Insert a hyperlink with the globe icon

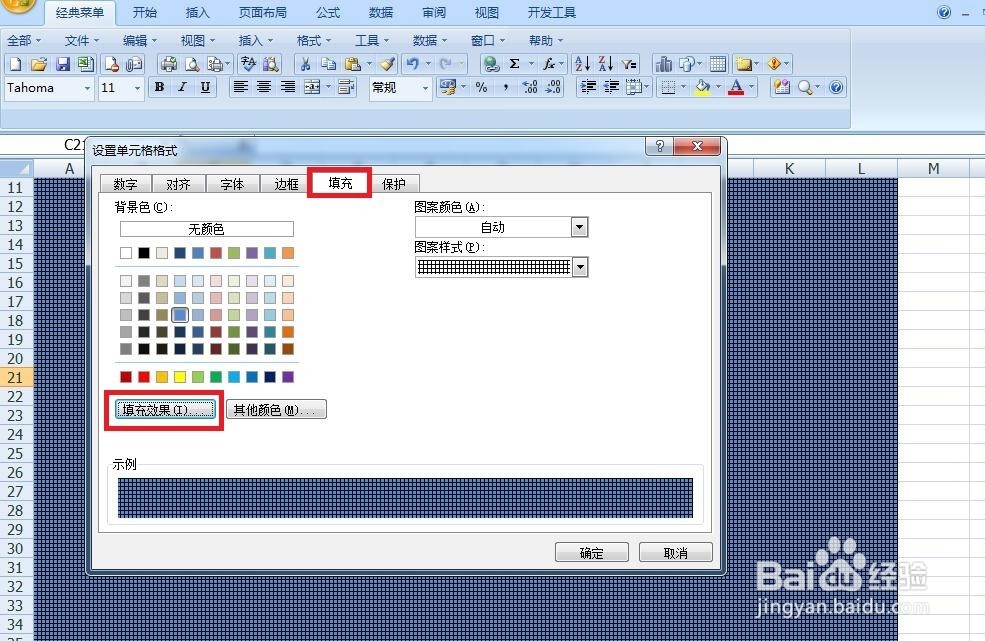(x=491, y=63)
